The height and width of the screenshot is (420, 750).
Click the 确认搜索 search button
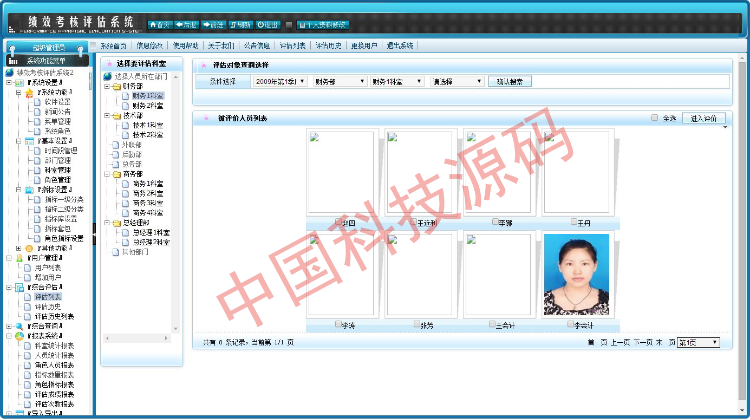click(509, 82)
